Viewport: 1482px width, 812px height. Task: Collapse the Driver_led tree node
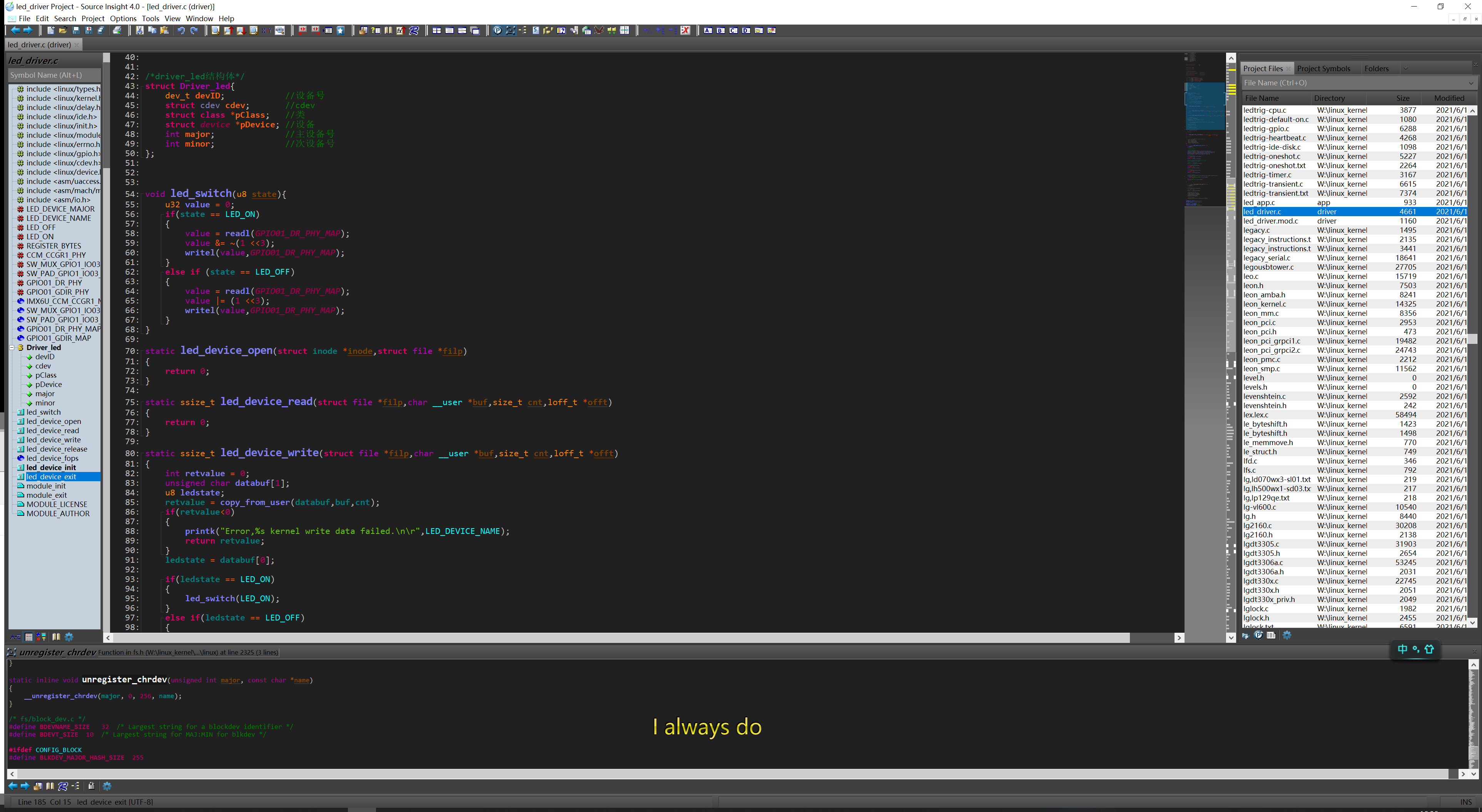[12, 347]
